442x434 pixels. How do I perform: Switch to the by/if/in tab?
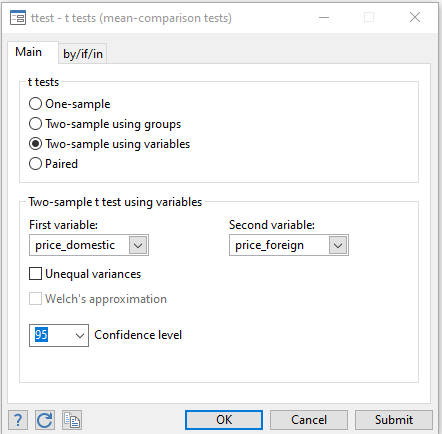pos(83,53)
